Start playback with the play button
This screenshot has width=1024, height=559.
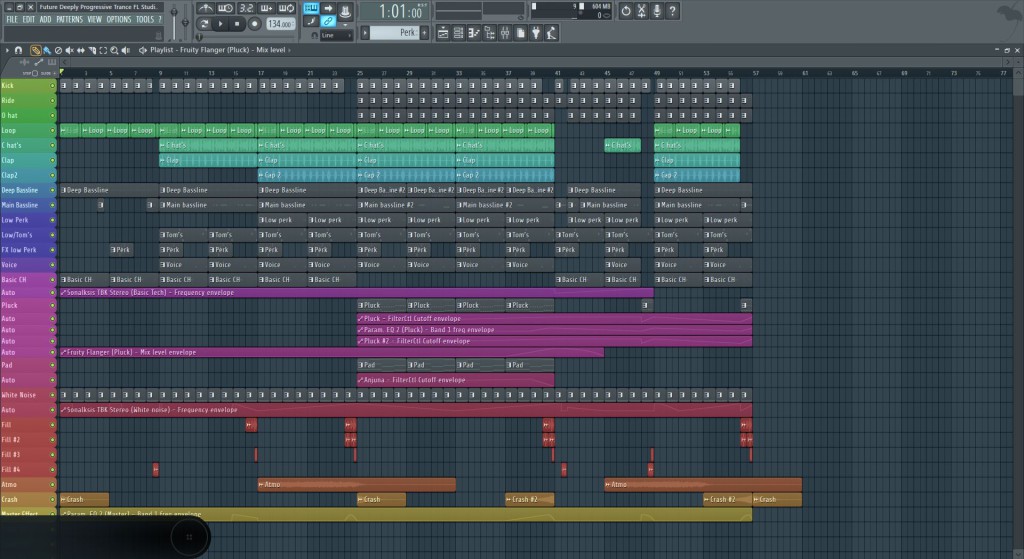221,24
